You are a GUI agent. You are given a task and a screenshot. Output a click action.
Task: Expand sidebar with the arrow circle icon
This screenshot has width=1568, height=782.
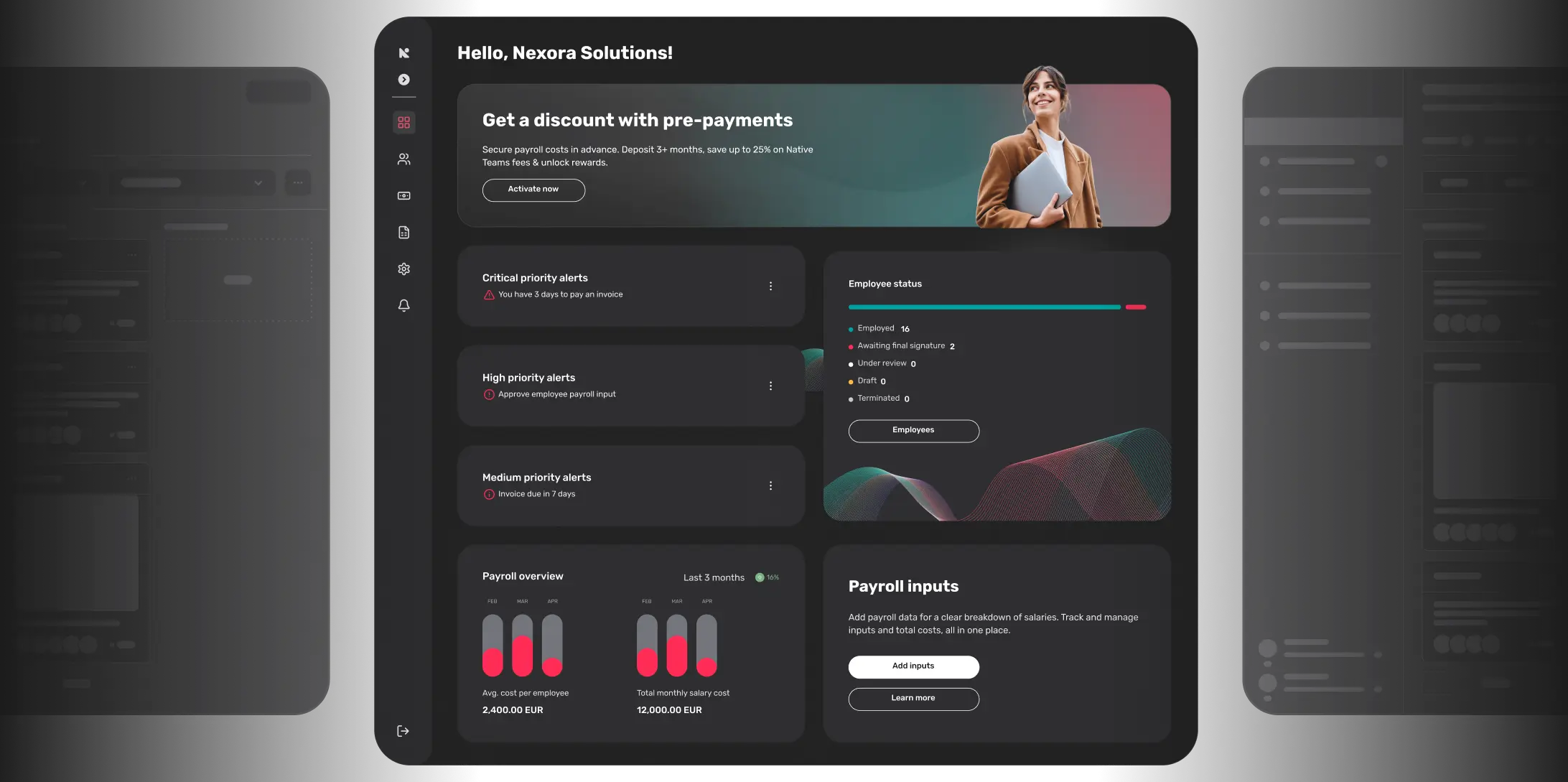pyautogui.click(x=403, y=80)
